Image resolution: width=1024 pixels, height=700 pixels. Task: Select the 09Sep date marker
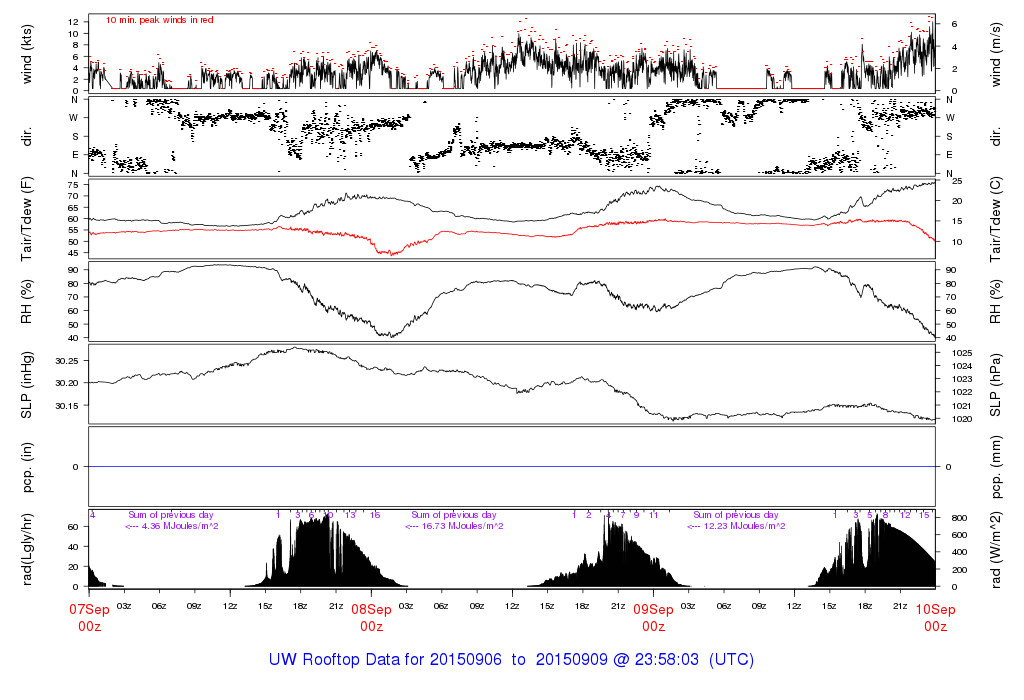click(653, 608)
